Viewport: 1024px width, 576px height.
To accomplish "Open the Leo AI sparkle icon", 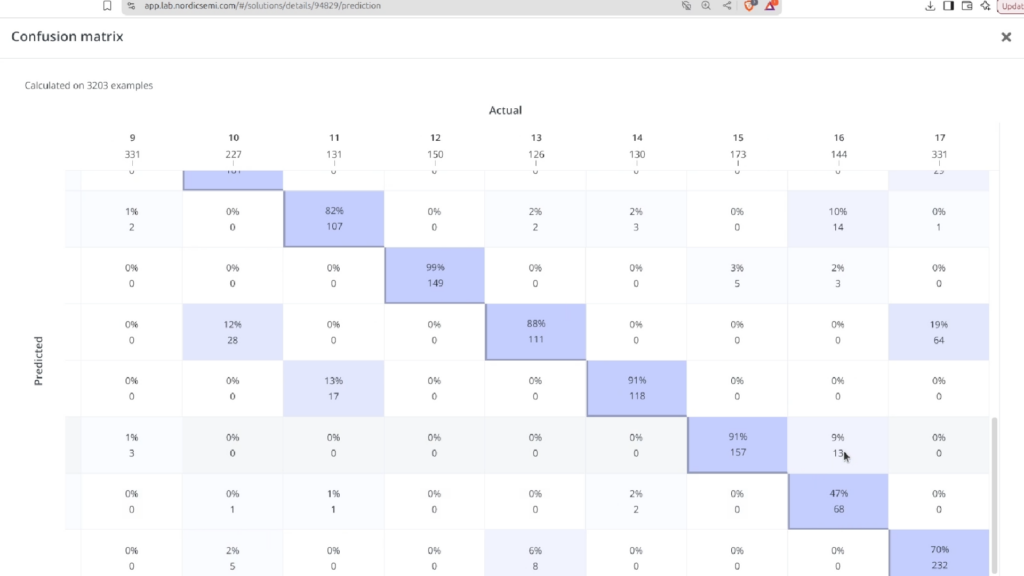I will (985, 6).
